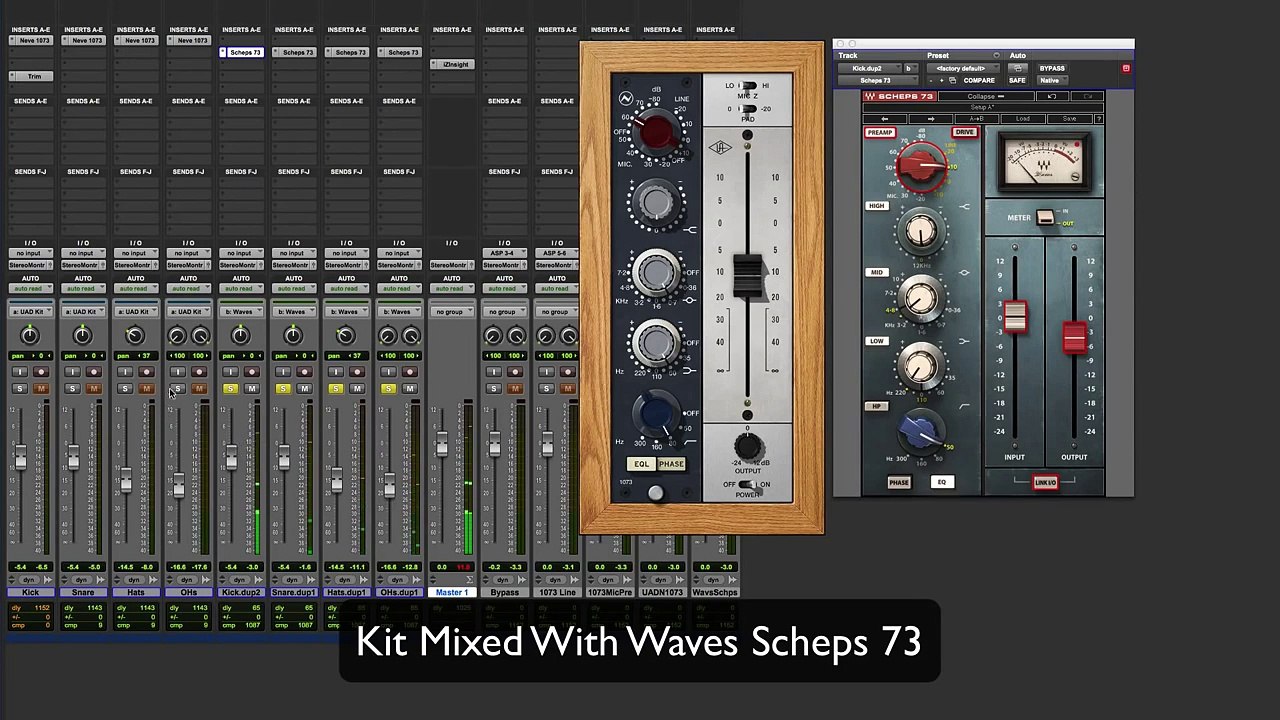Open Kick track automation mode dropdown

pyautogui.click(x=30, y=289)
